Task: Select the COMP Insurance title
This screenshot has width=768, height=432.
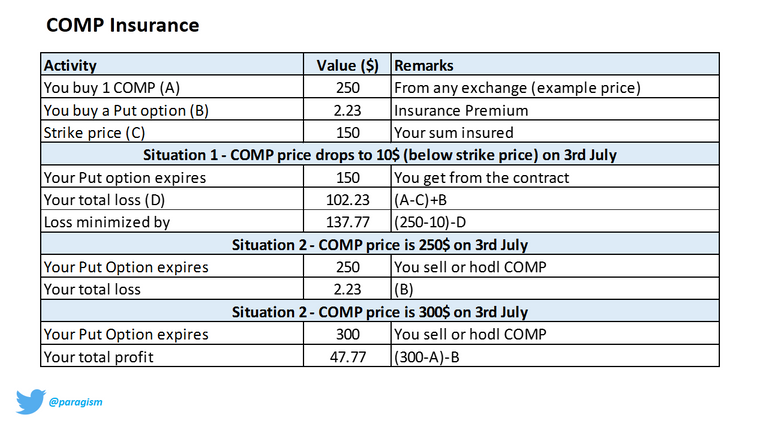Action: [122, 25]
